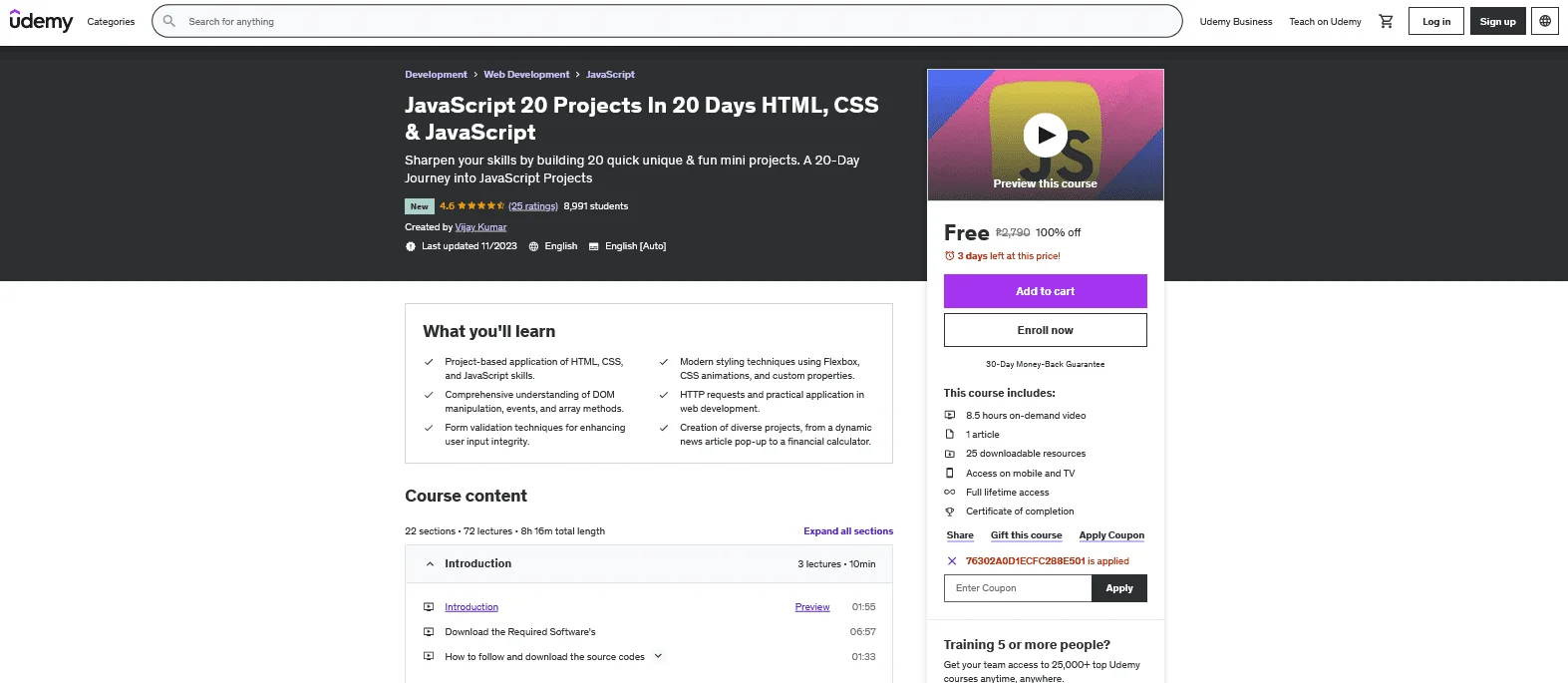Open the Introduction lecture link
1568x683 pixels.
471,607
